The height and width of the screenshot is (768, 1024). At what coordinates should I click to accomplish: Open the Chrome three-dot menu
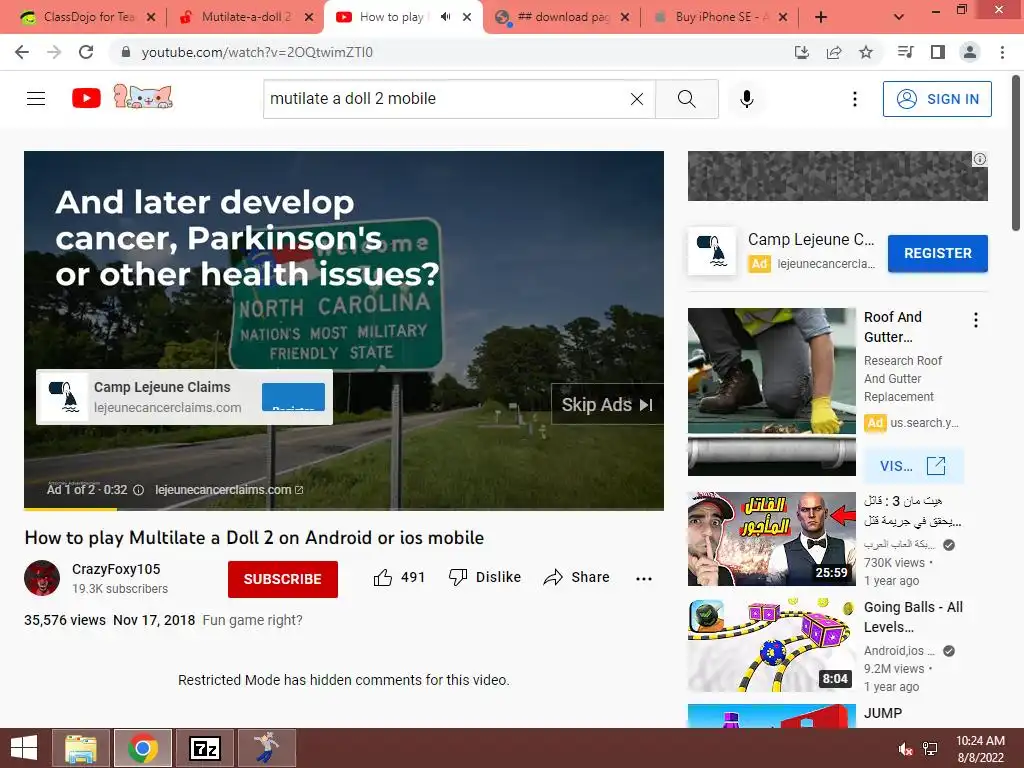pyautogui.click(x=1002, y=52)
